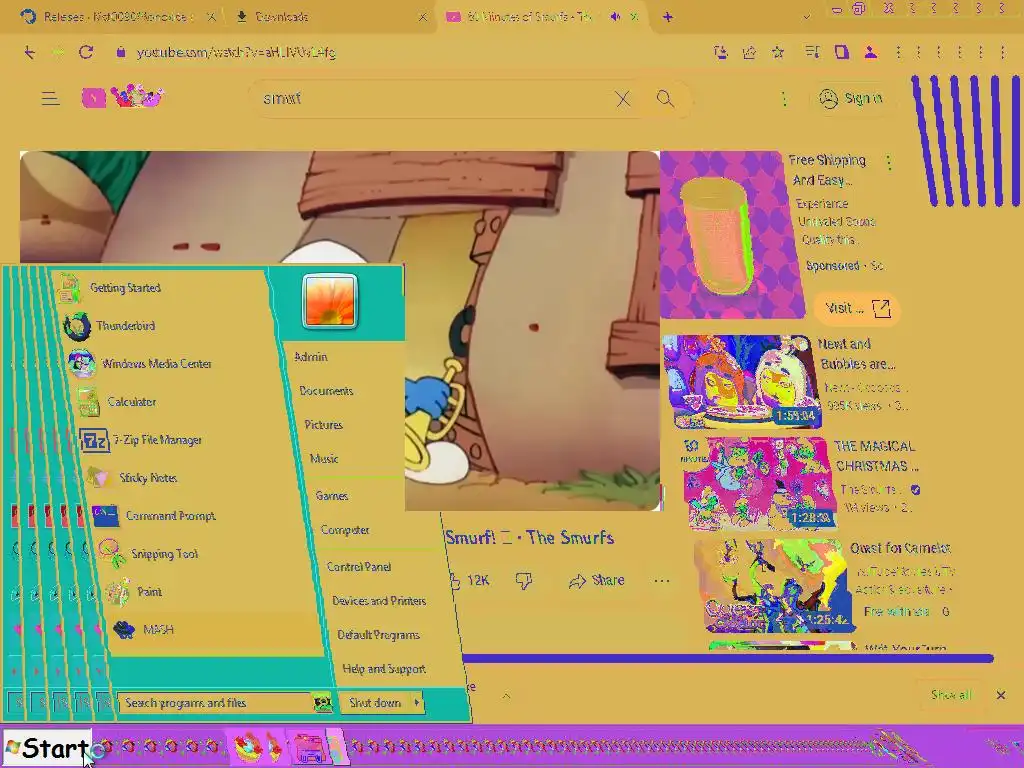Screen dimensions: 1024x768
Task: Open 7-Zip File Manager icon
Action: (94, 440)
